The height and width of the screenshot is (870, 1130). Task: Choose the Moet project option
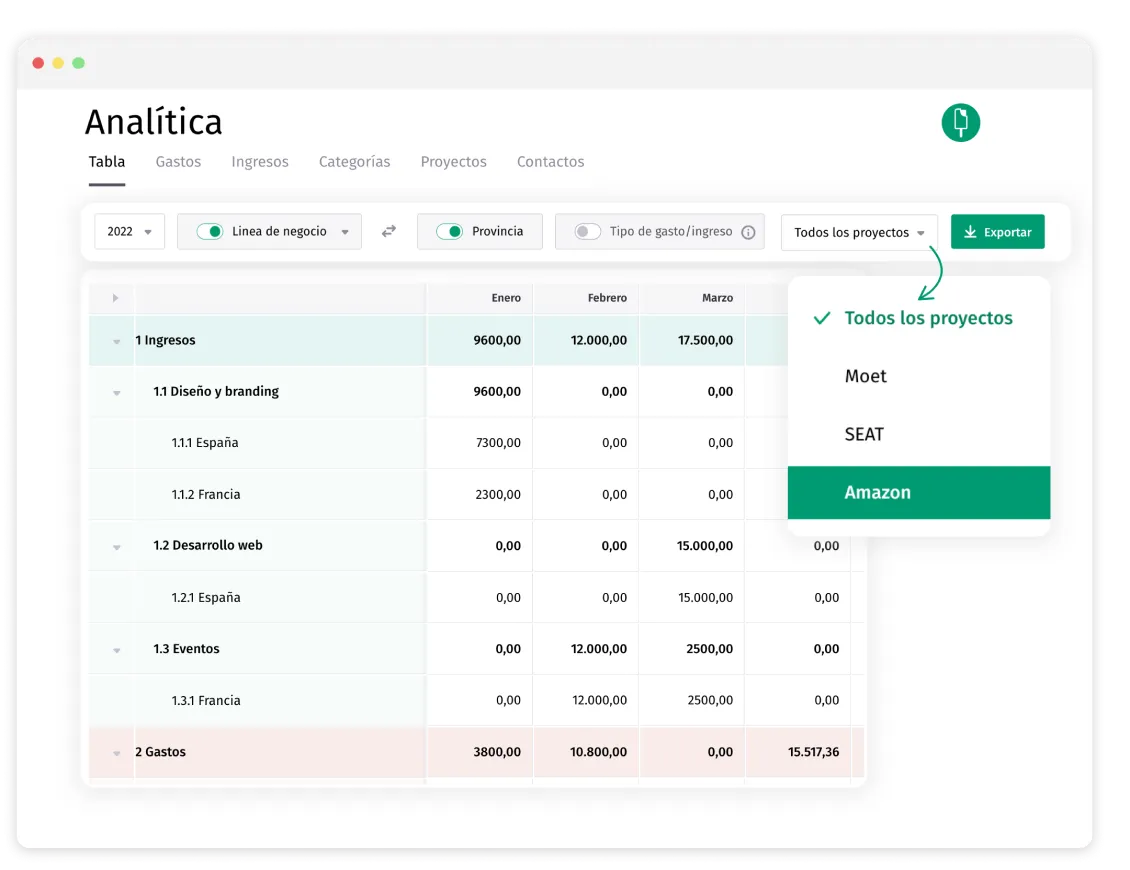click(866, 376)
